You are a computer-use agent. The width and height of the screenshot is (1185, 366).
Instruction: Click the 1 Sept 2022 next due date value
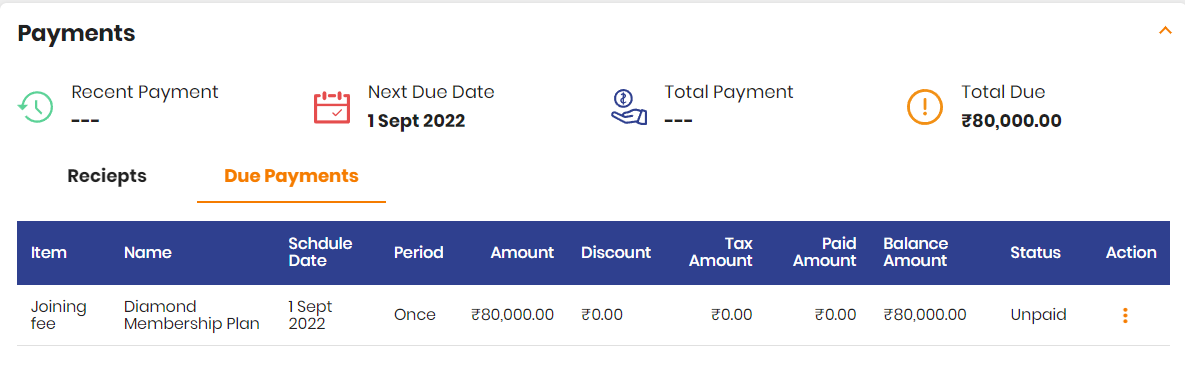click(416, 121)
